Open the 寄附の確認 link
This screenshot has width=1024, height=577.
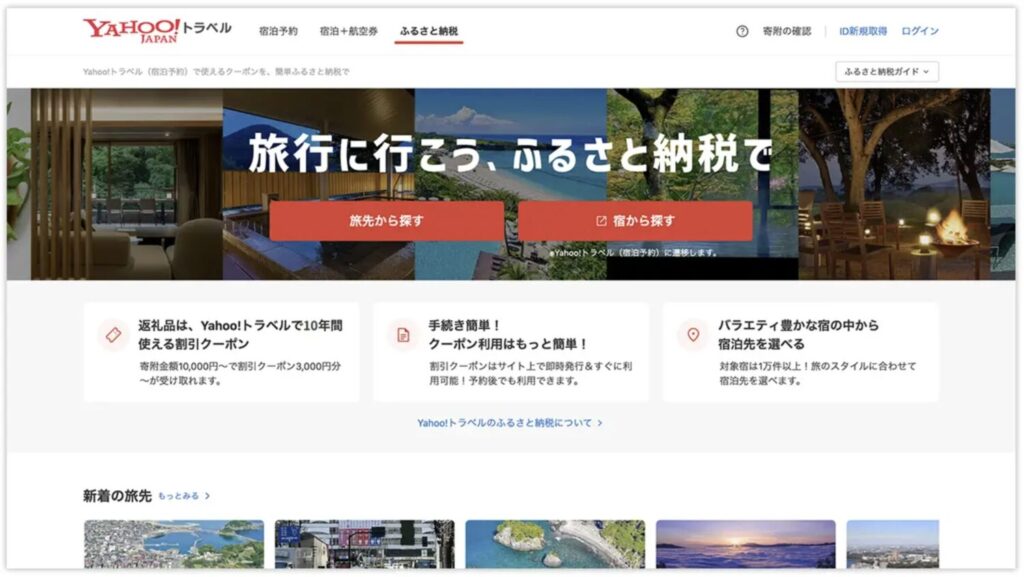point(786,31)
